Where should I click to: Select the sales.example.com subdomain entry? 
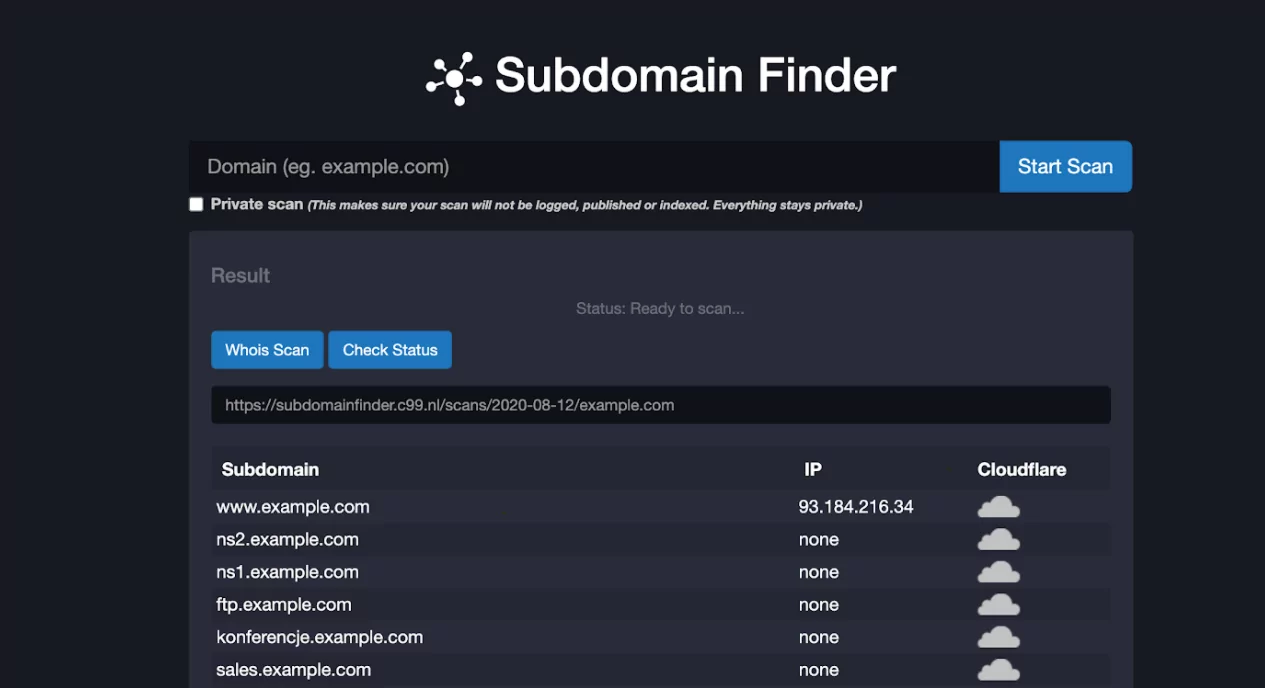(294, 669)
